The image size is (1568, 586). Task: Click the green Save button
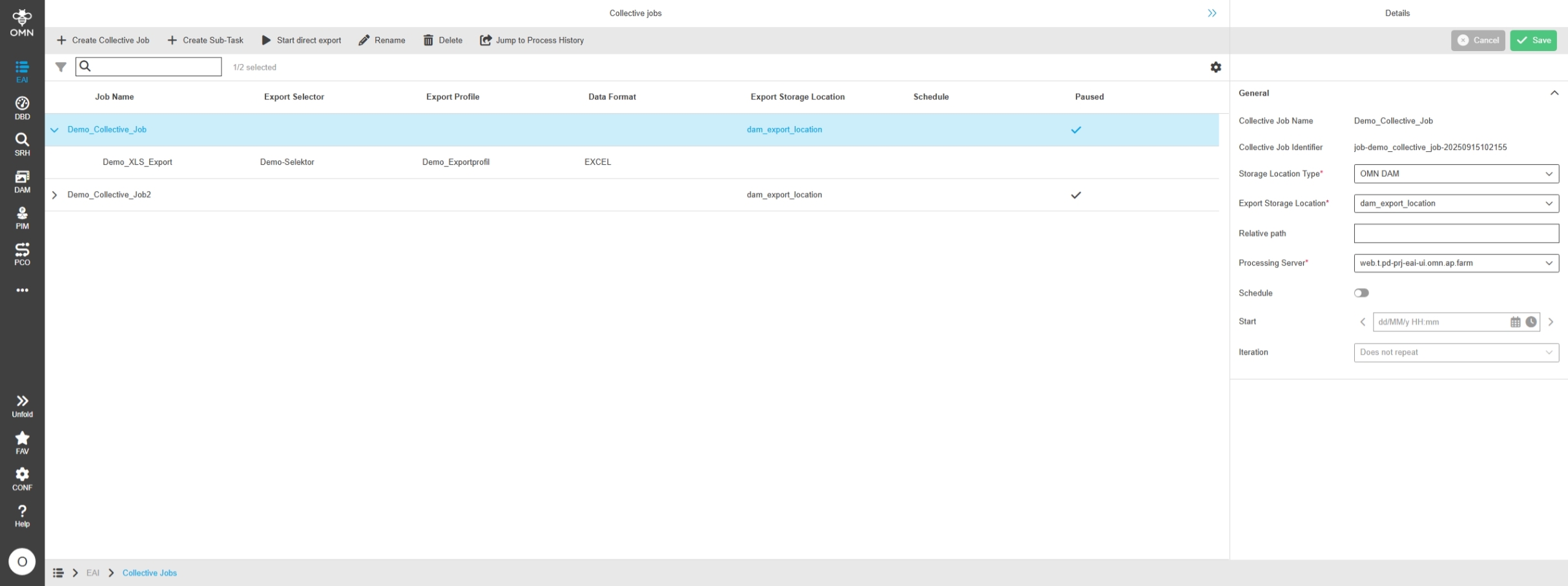1533,40
